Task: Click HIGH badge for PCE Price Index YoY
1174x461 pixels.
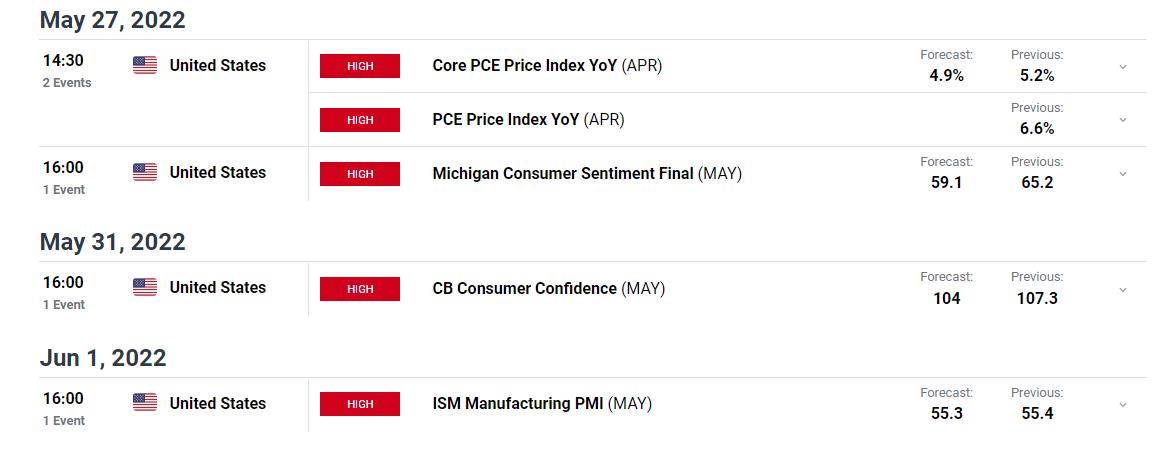Action: point(360,120)
